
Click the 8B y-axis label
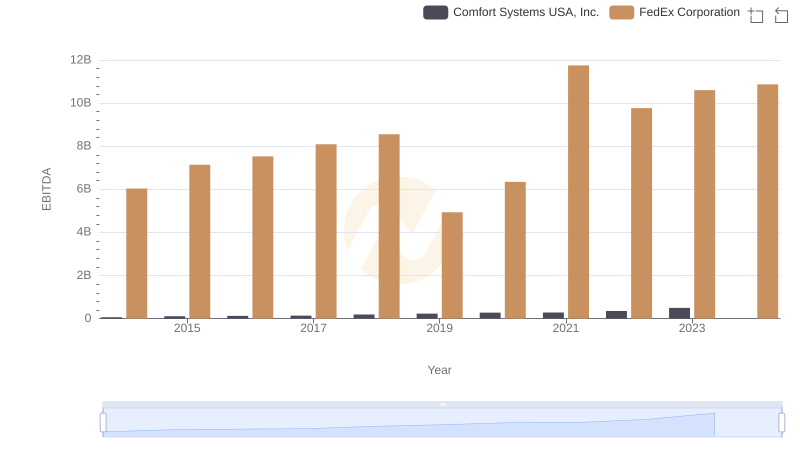84,146
